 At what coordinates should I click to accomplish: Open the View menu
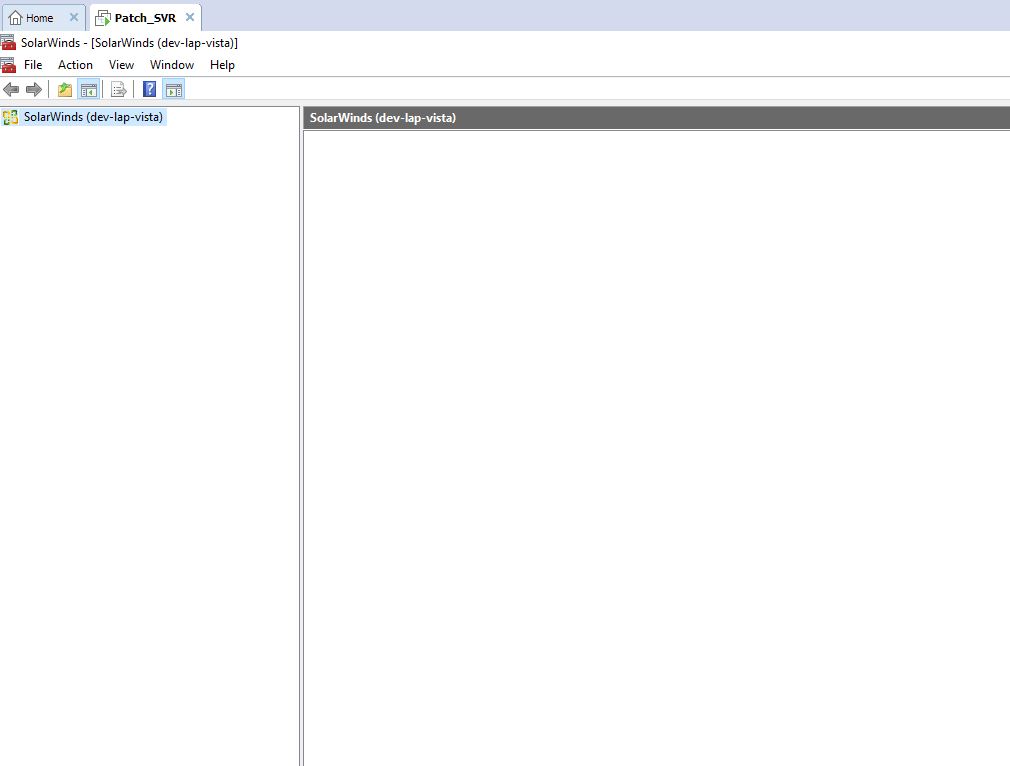121,65
